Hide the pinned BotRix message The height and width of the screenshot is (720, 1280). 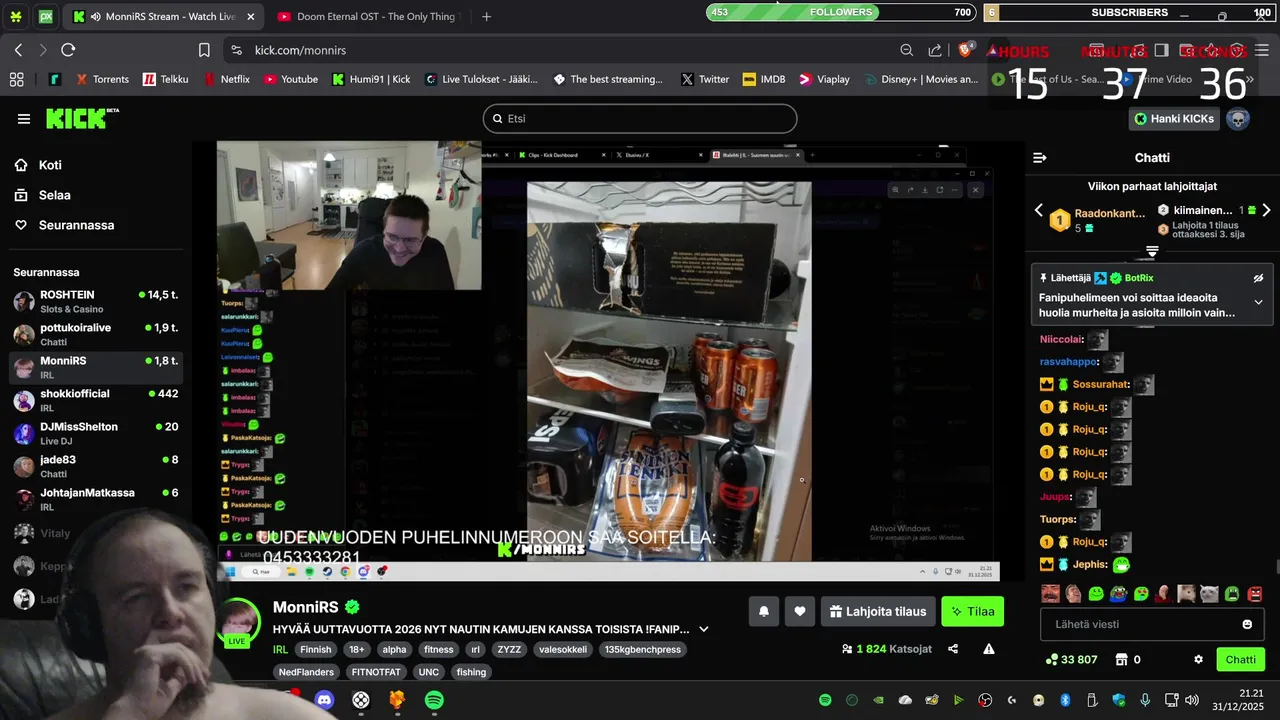point(1258,278)
